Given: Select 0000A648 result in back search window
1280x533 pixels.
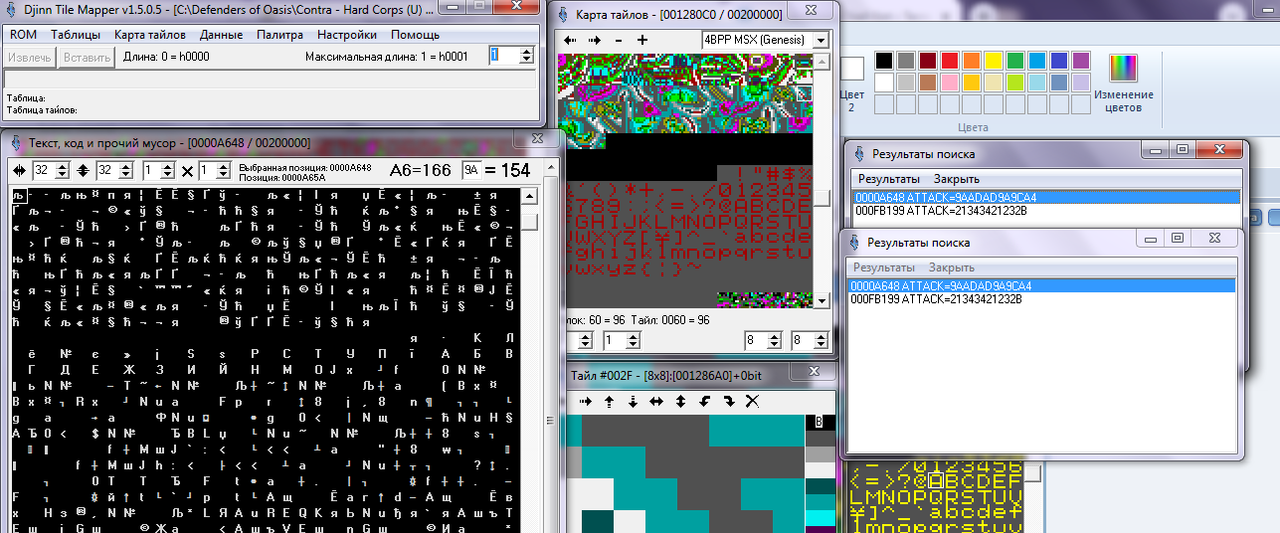Looking at the screenshot, I should pyautogui.click(x=1046, y=198).
